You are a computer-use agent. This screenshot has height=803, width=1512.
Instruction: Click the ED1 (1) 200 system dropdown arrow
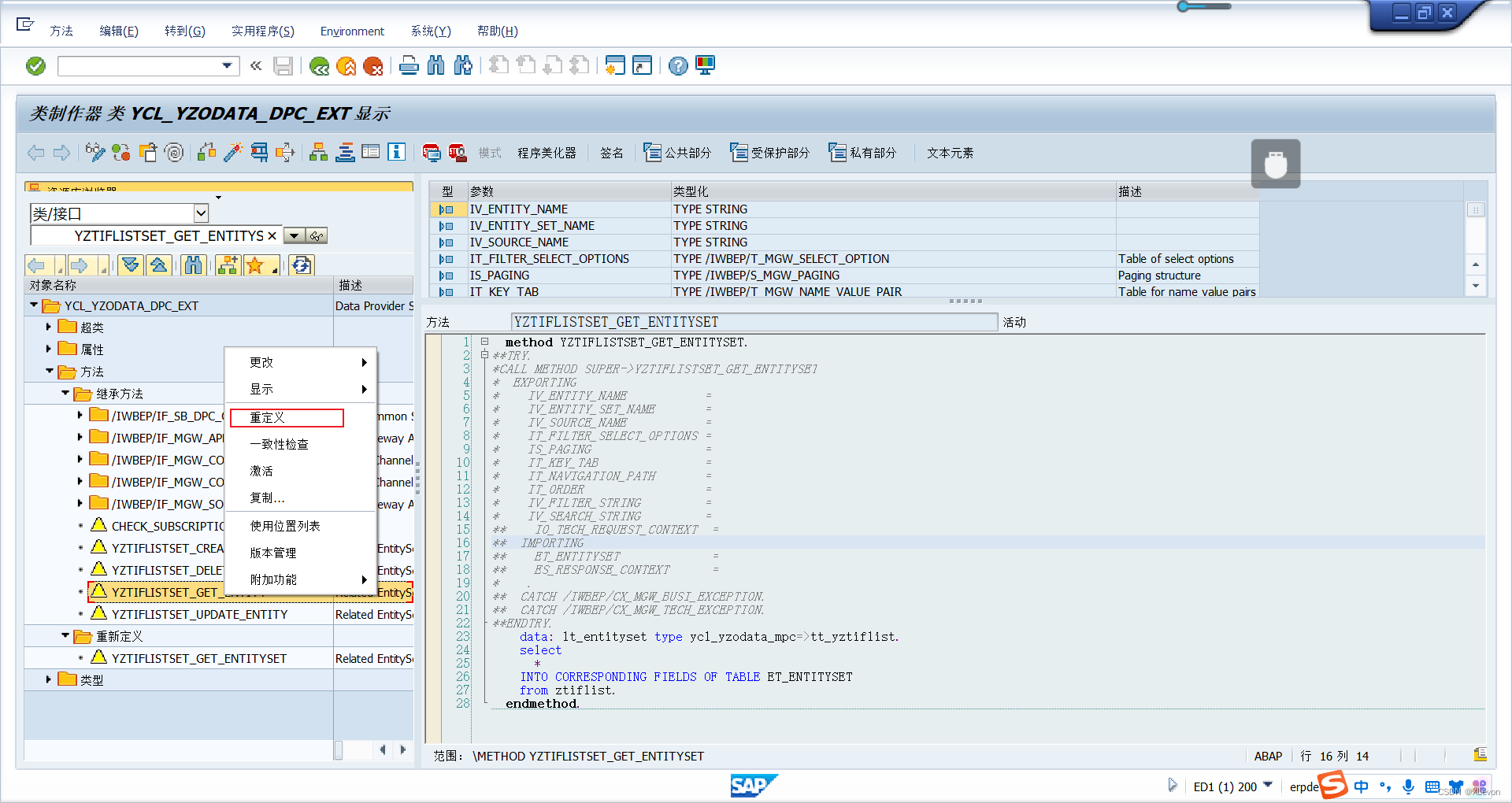[1268, 785]
